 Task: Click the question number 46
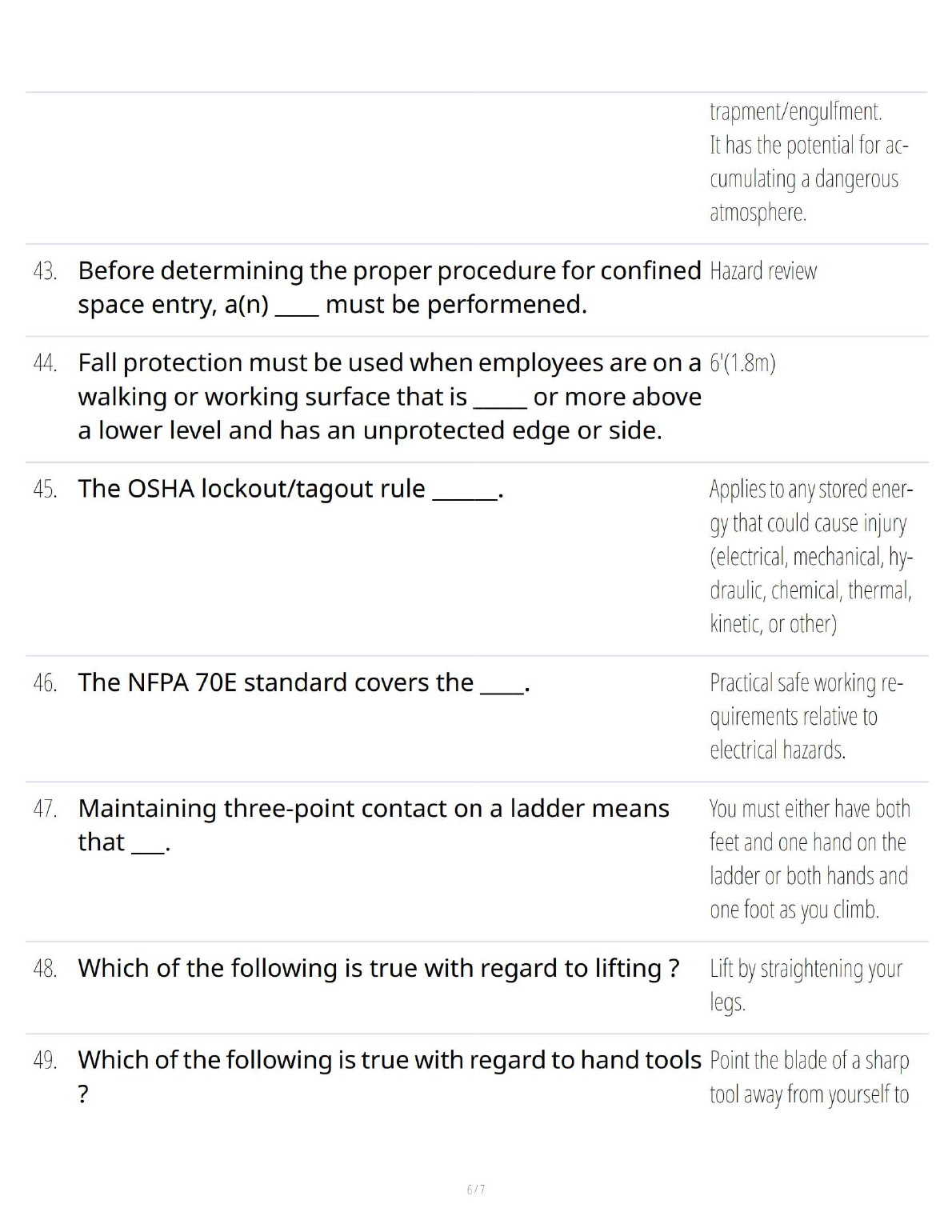click(x=45, y=684)
